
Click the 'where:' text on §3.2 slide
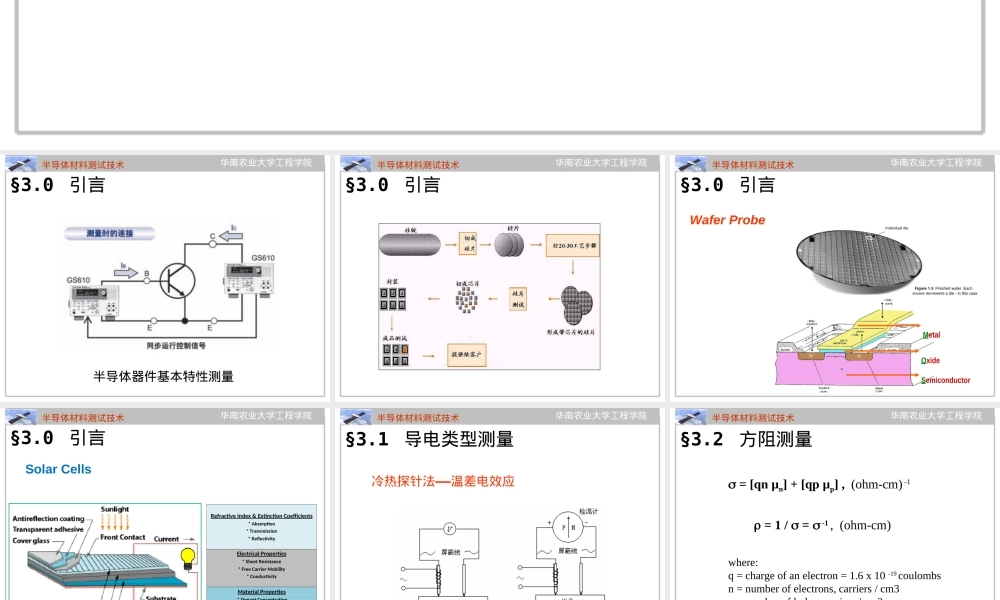pyautogui.click(x=743, y=562)
